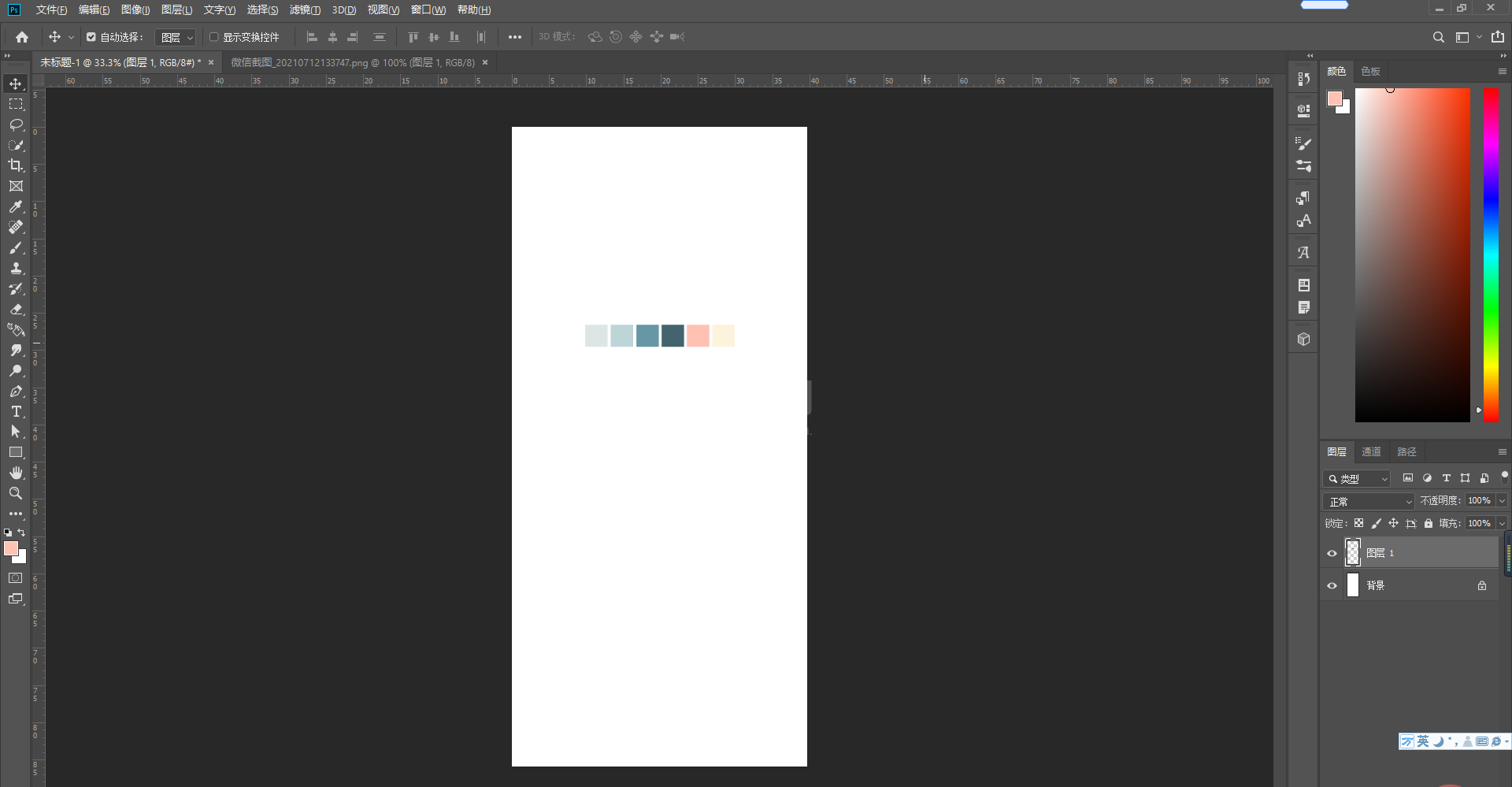
Task: Toggle the 自动选择 checkbox
Action: 91,37
